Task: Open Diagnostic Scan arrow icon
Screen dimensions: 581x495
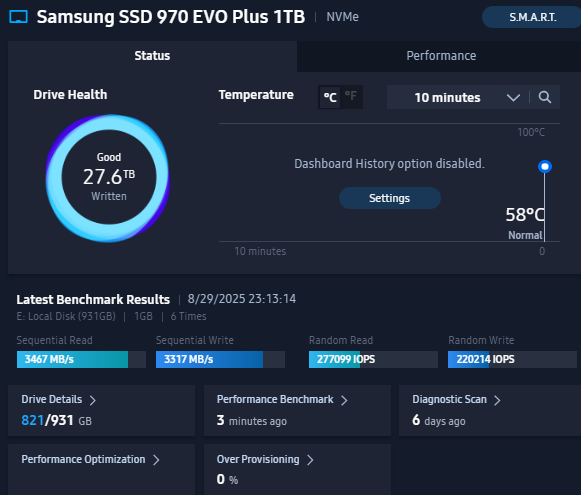Action: [x=497, y=400]
